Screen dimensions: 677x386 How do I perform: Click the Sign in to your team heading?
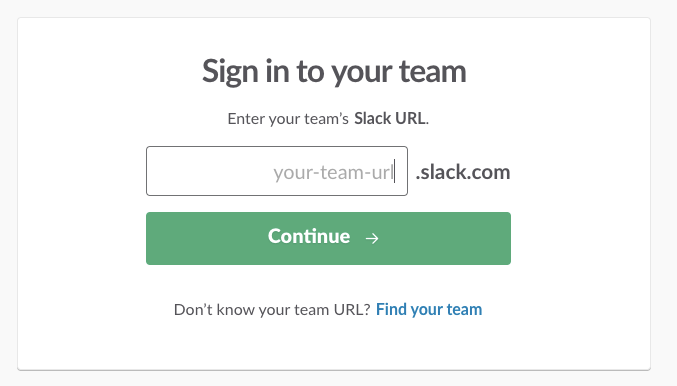coord(334,72)
